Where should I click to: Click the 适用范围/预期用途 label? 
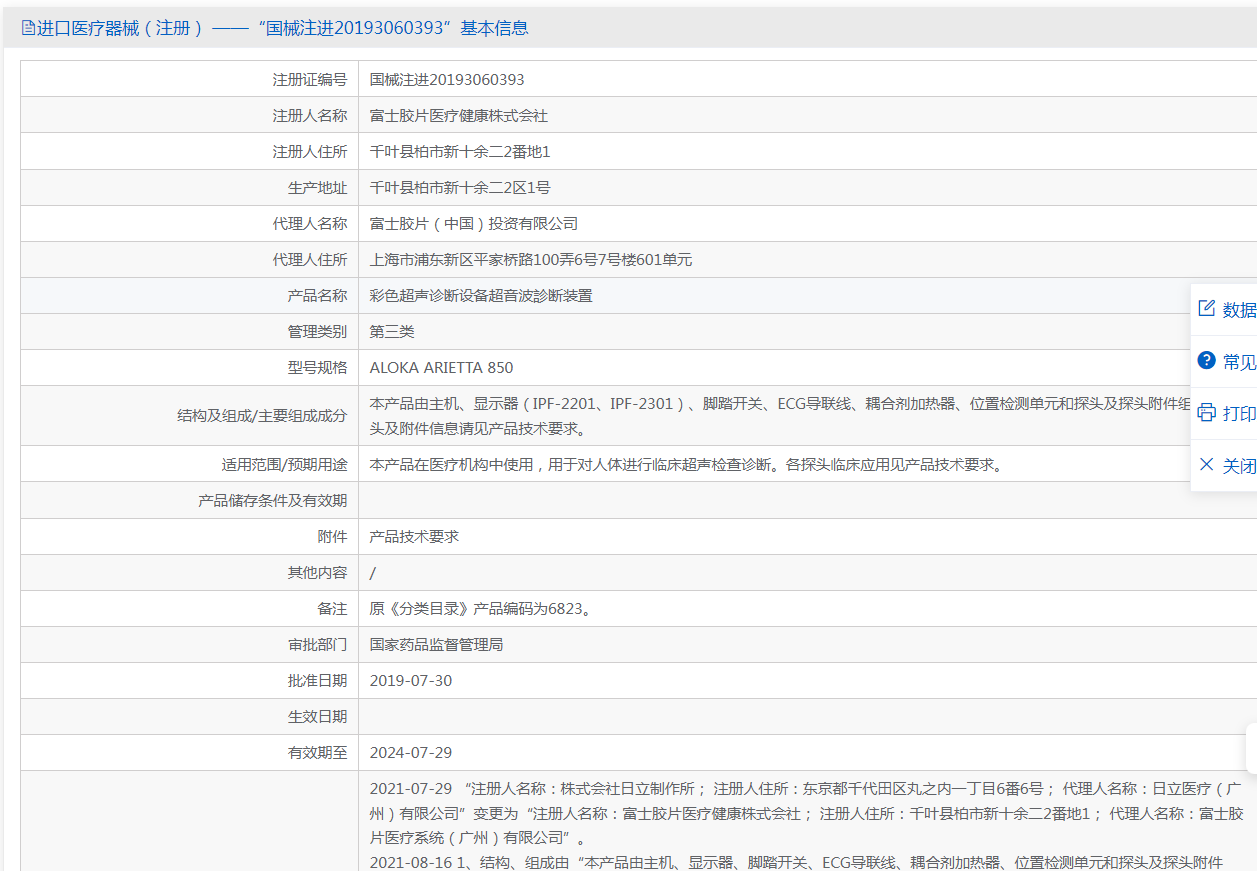coord(285,465)
